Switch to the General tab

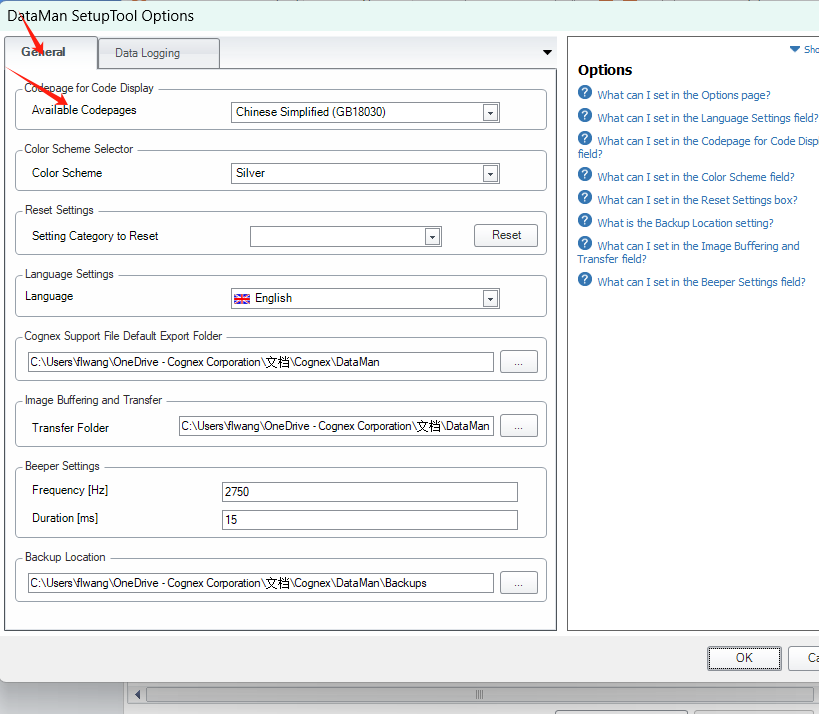tap(51, 52)
